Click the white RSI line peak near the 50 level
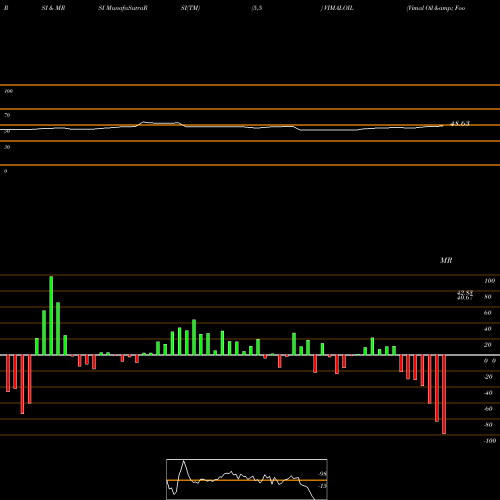Screen dimensions: 500x500 pyautogui.click(x=144, y=122)
